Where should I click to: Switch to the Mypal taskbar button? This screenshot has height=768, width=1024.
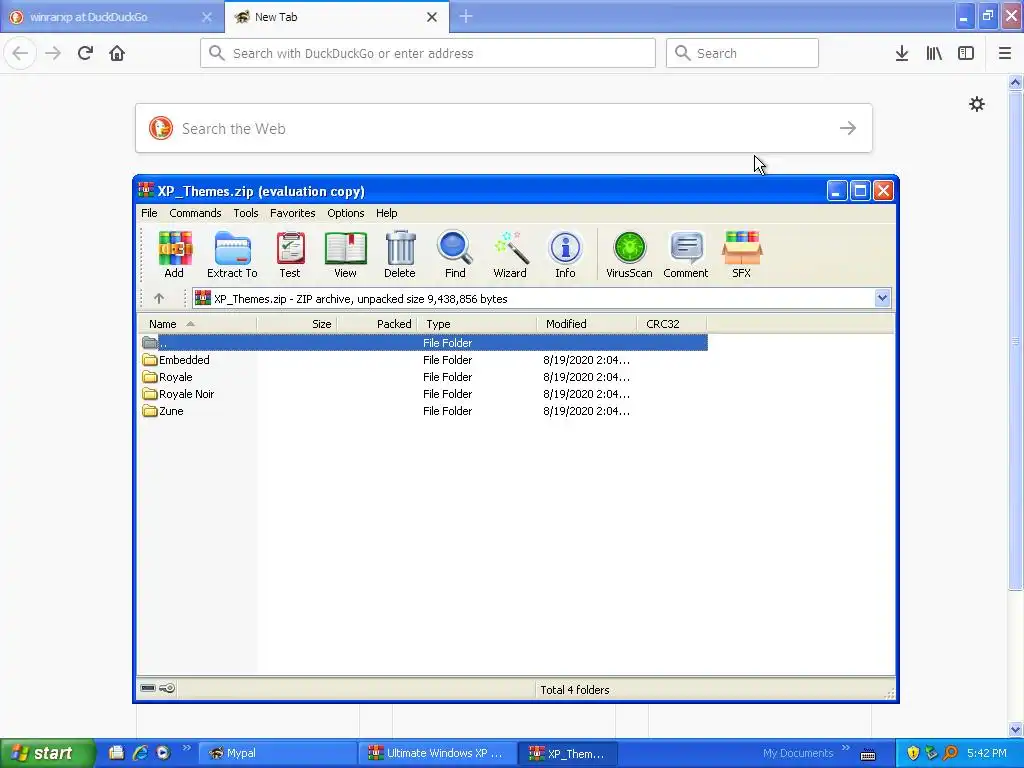(278, 753)
